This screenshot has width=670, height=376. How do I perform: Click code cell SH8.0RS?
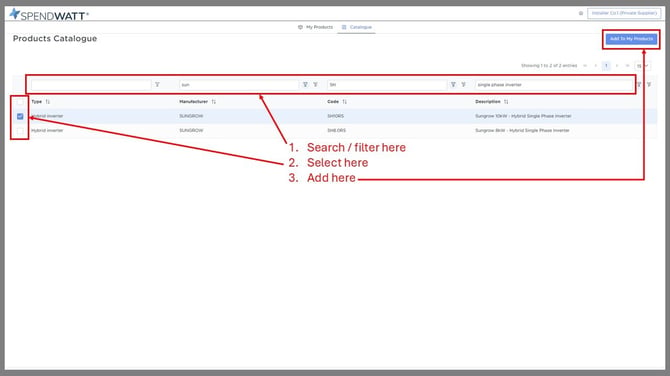[x=337, y=130]
